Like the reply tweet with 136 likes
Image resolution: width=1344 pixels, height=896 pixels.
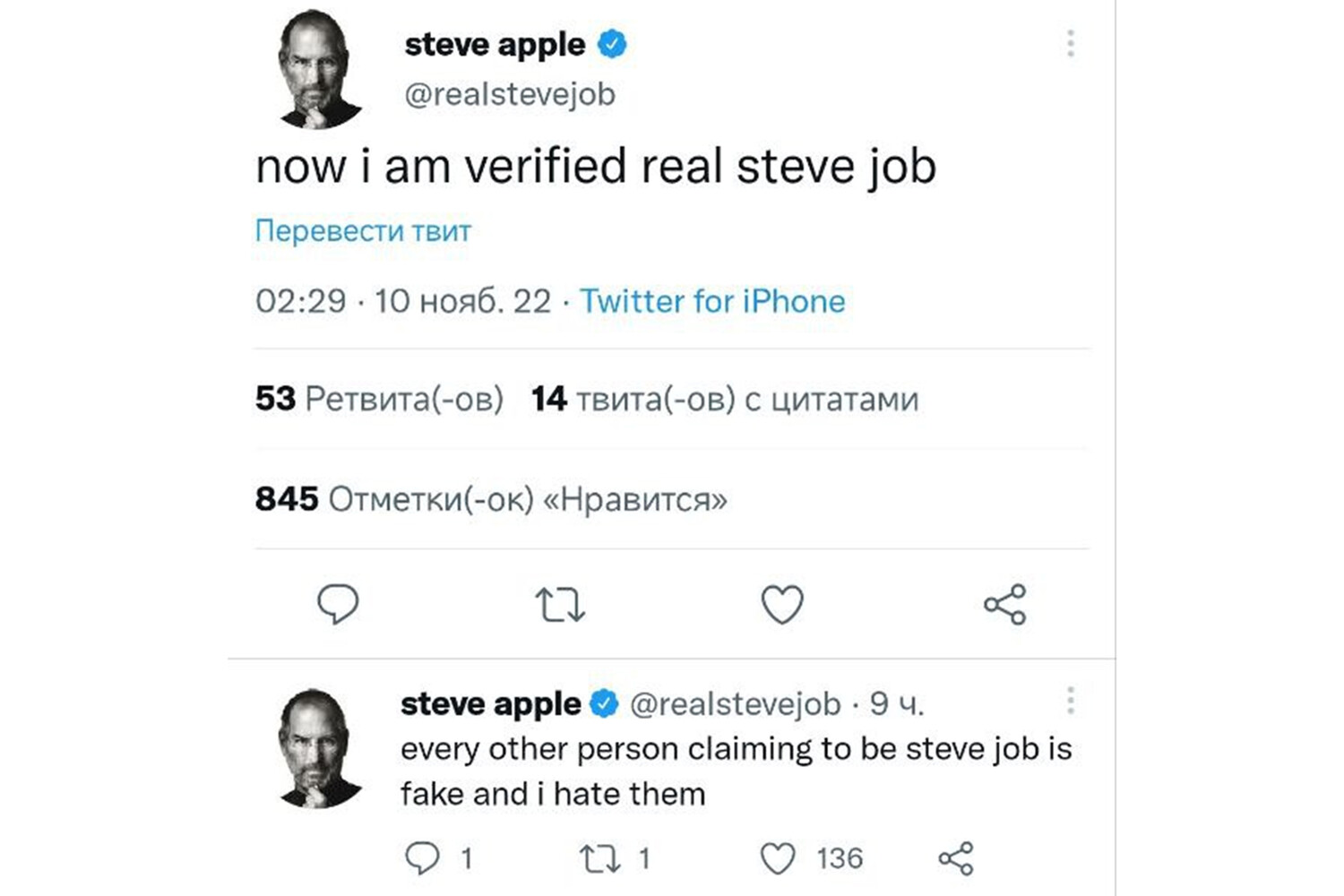coord(778,858)
